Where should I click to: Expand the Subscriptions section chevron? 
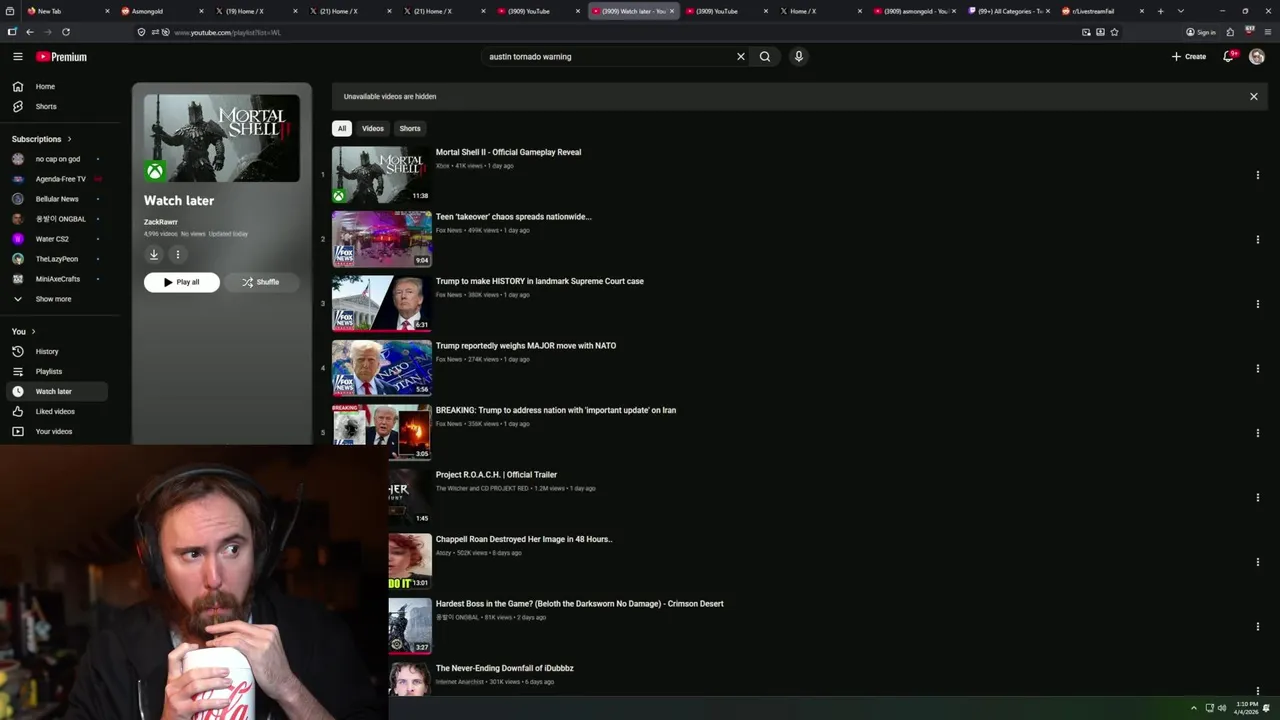tap(69, 139)
